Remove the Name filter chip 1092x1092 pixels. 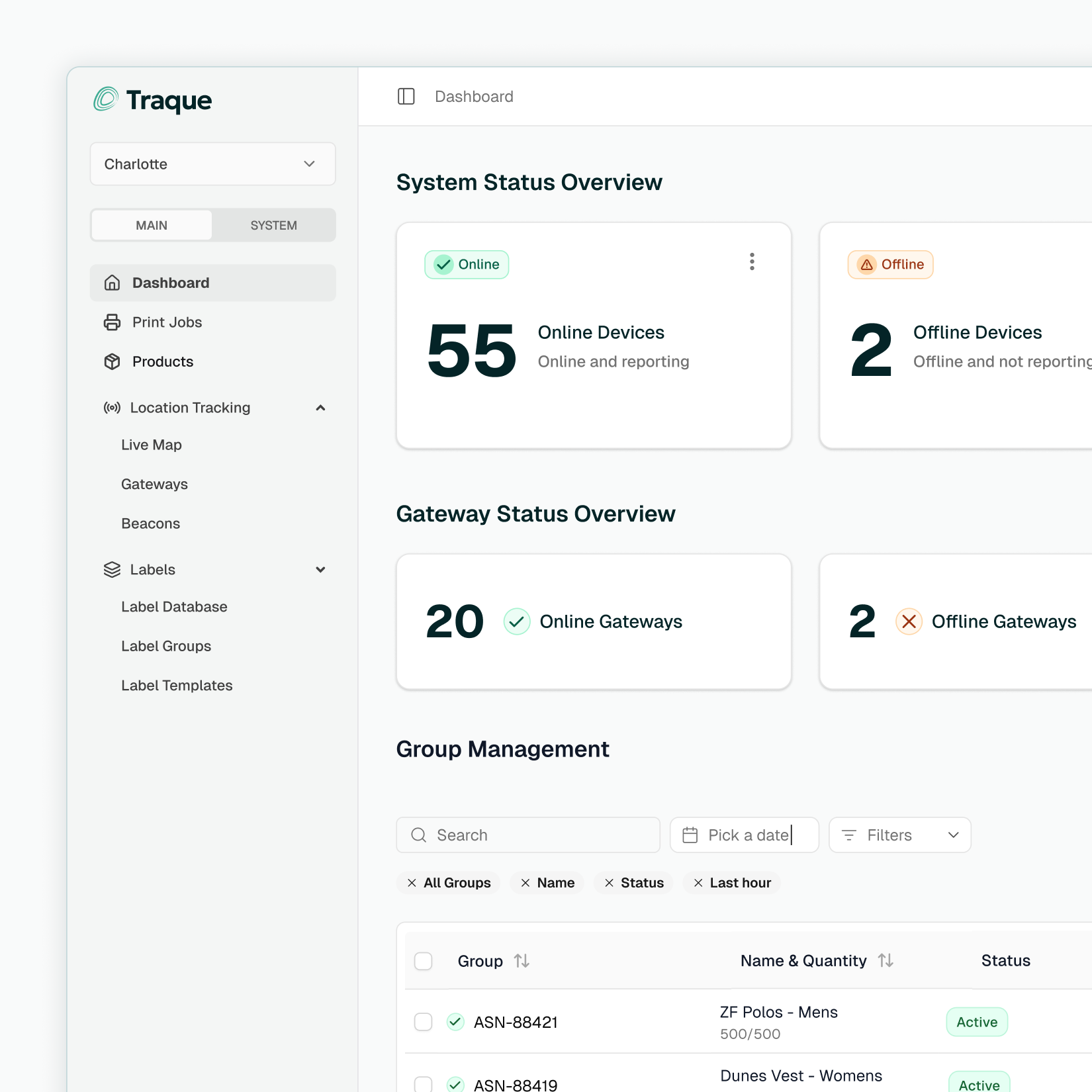click(525, 883)
